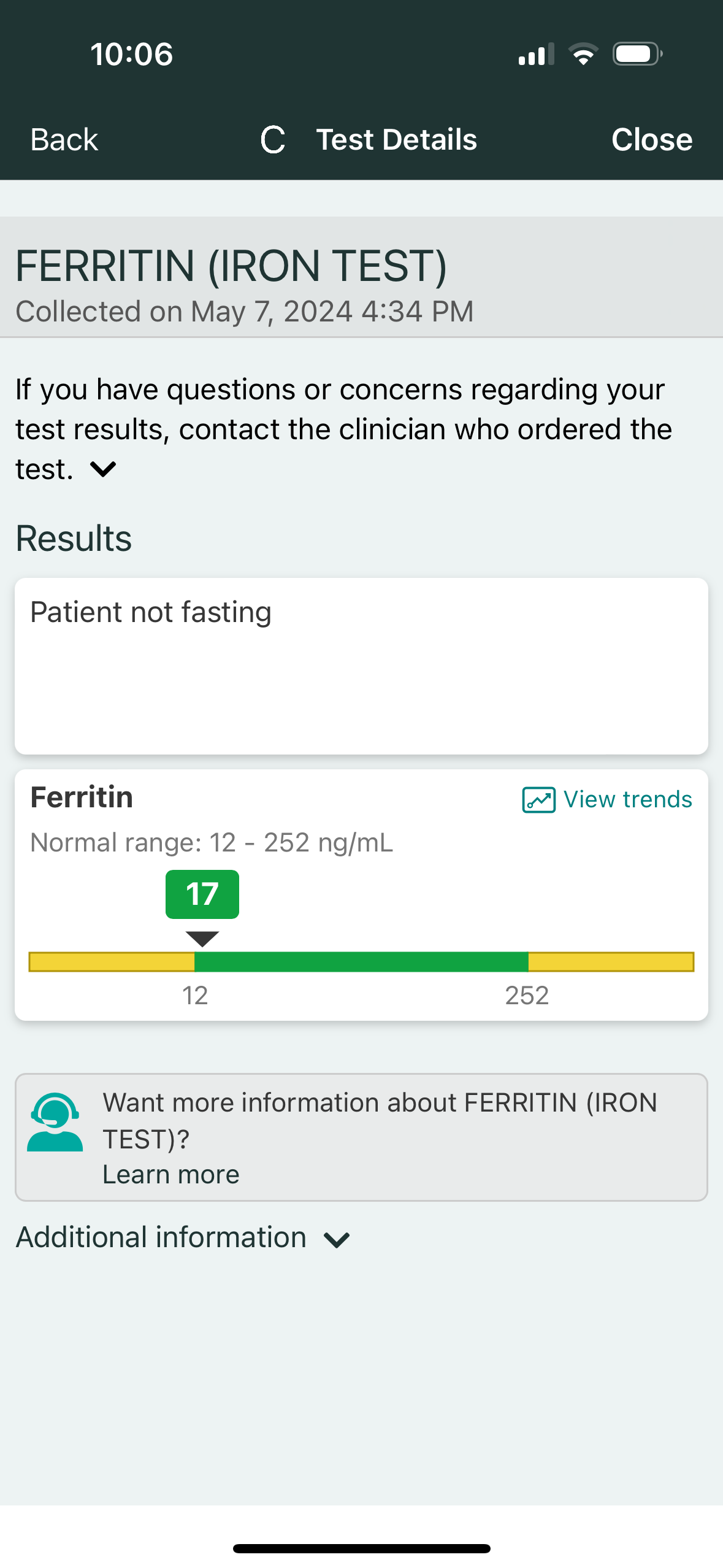Open the Additional information section
The width and height of the screenshot is (723, 1568).
pos(161,1237)
